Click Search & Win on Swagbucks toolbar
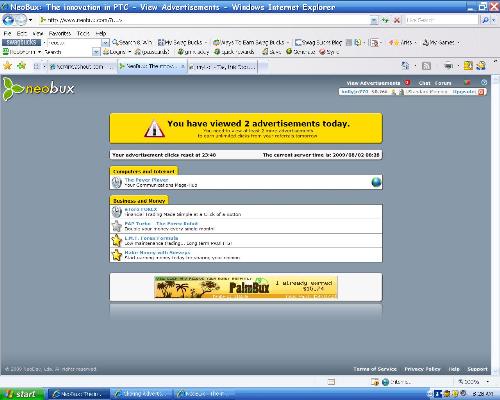The width and height of the screenshot is (500, 400). coord(132,42)
